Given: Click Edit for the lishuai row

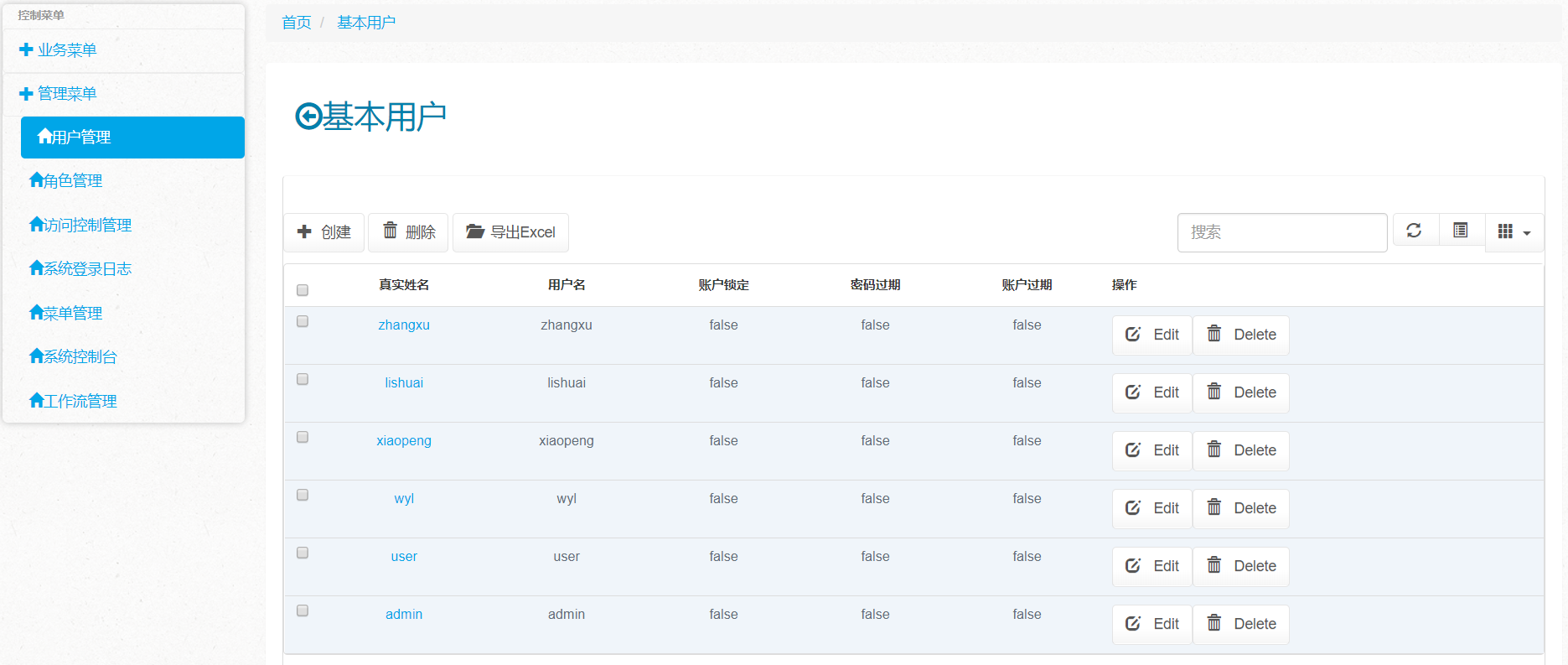Looking at the screenshot, I should pyautogui.click(x=1152, y=393).
